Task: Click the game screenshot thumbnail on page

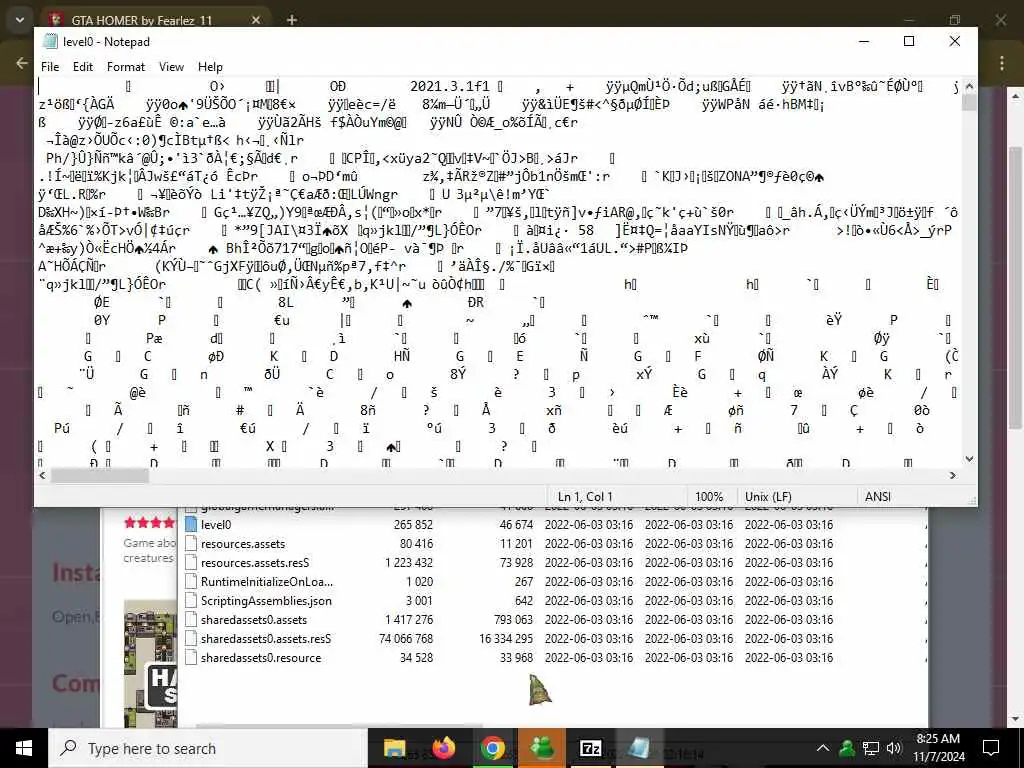Action: [x=150, y=664]
